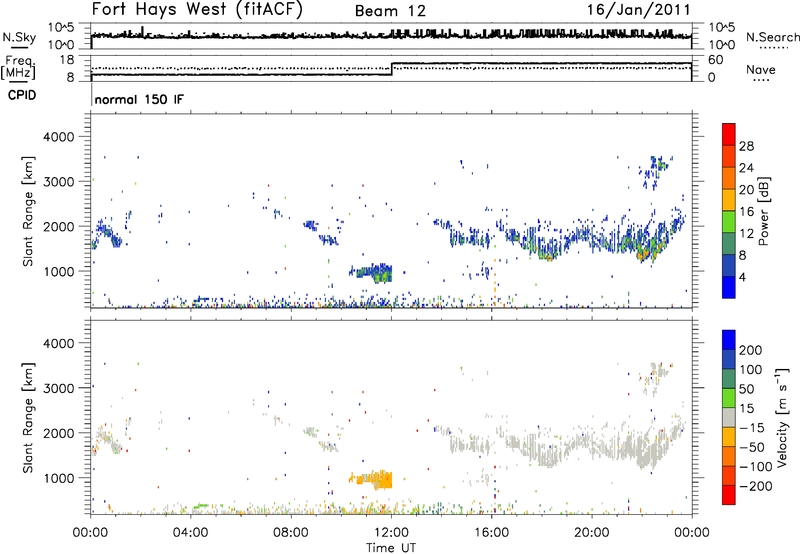Click the grey -15 to 15 Velocity swatch
800x554 pixels.
729,417
